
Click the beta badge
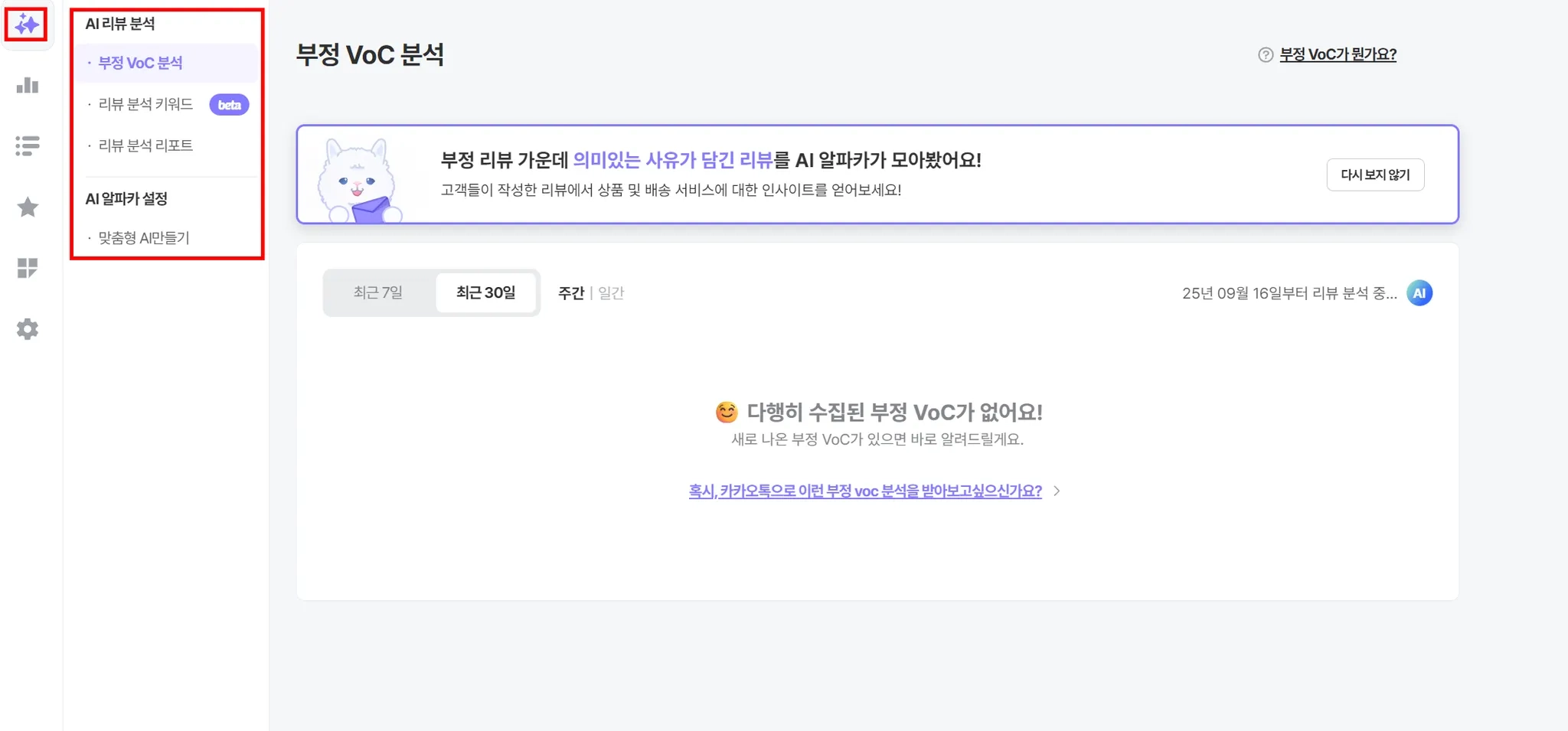tap(229, 105)
